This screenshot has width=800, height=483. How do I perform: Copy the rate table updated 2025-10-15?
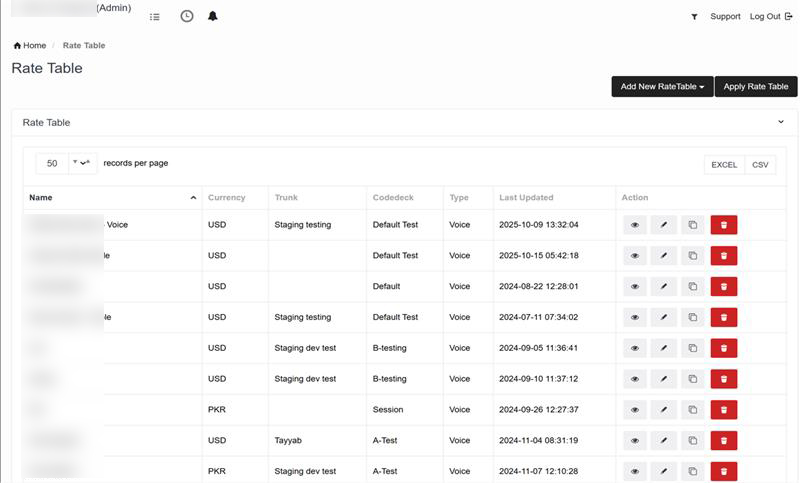point(692,256)
